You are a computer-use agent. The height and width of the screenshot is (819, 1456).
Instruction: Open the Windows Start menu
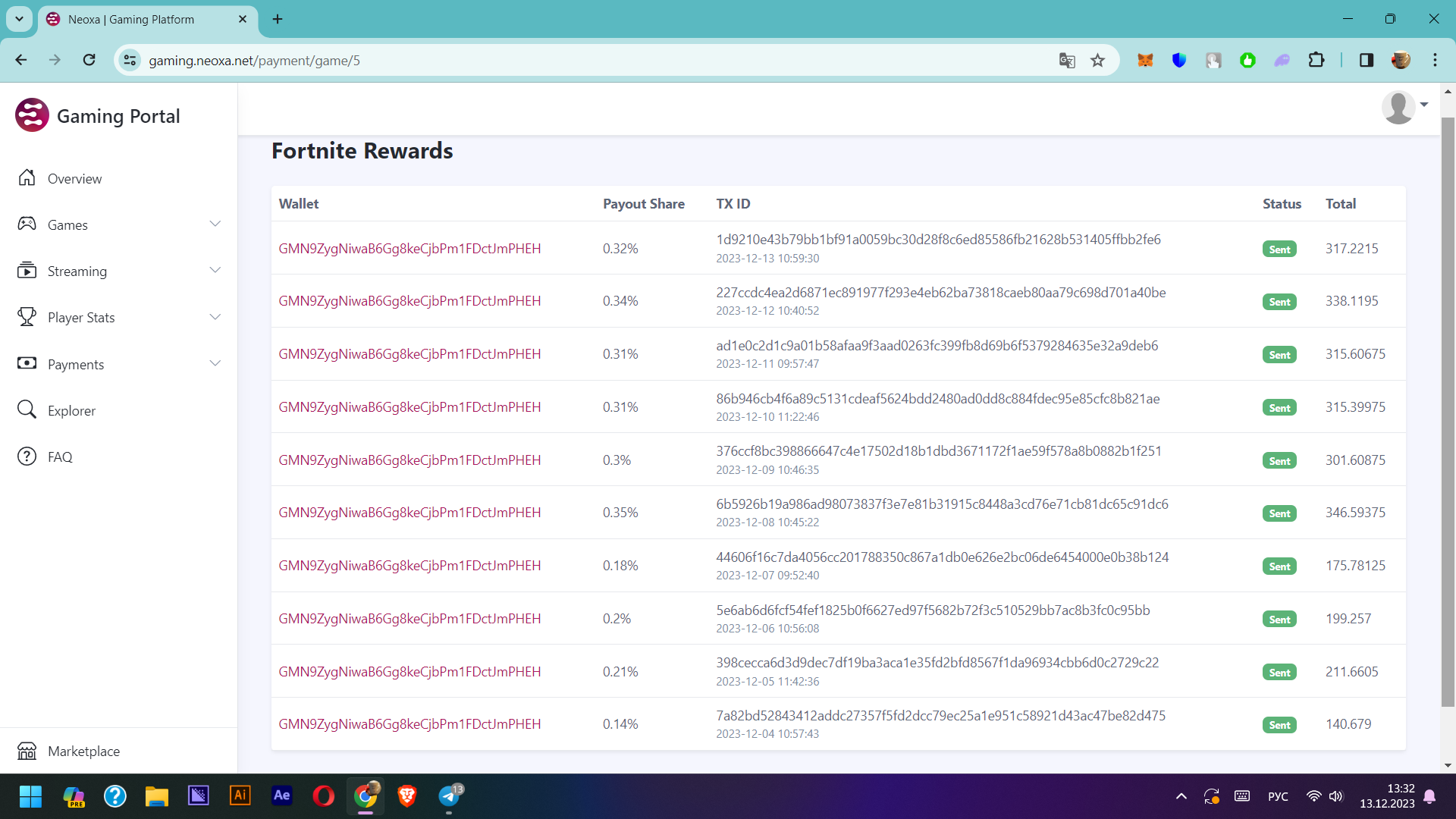tap(31, 796)
